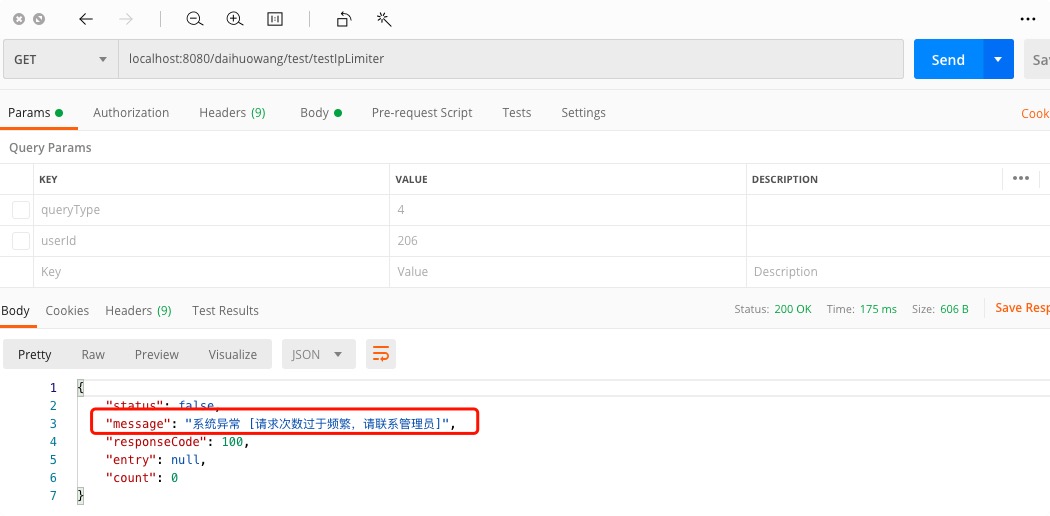Image resolution: width=1050 pixels, height=516 pixels.
Task: Click the "entry": null line
Action: (156, 460)
